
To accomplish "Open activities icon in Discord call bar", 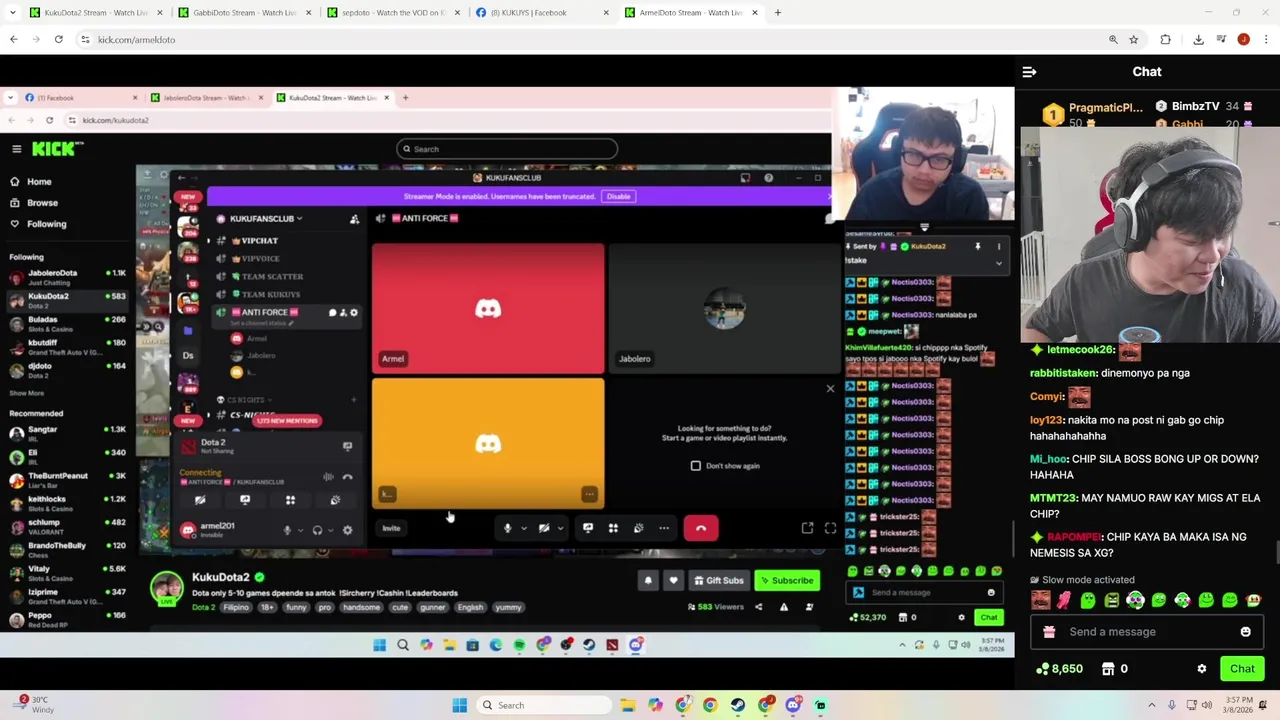I will [613, 528].
